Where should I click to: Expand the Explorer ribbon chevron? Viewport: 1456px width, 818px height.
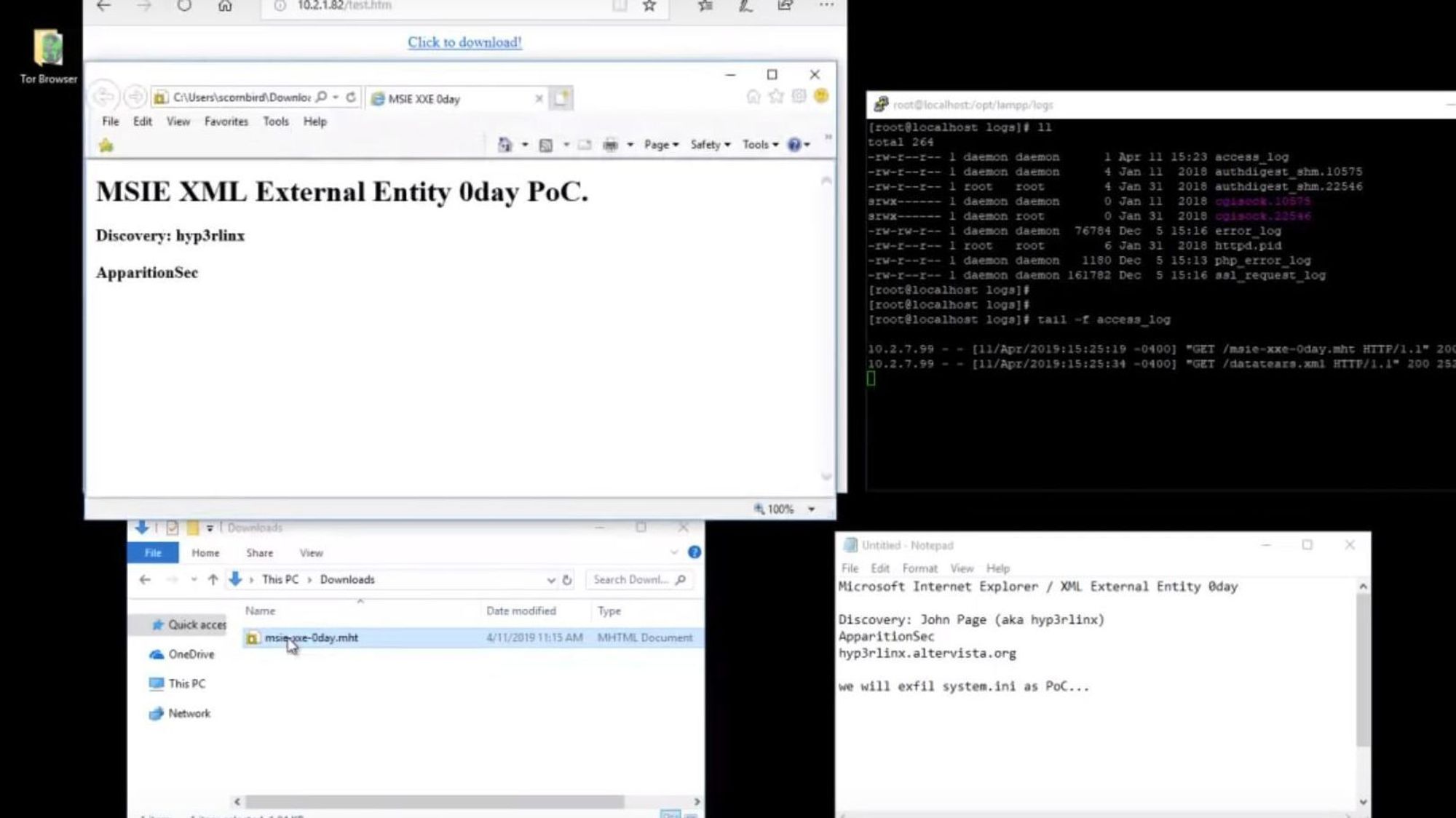pos(673,552)
